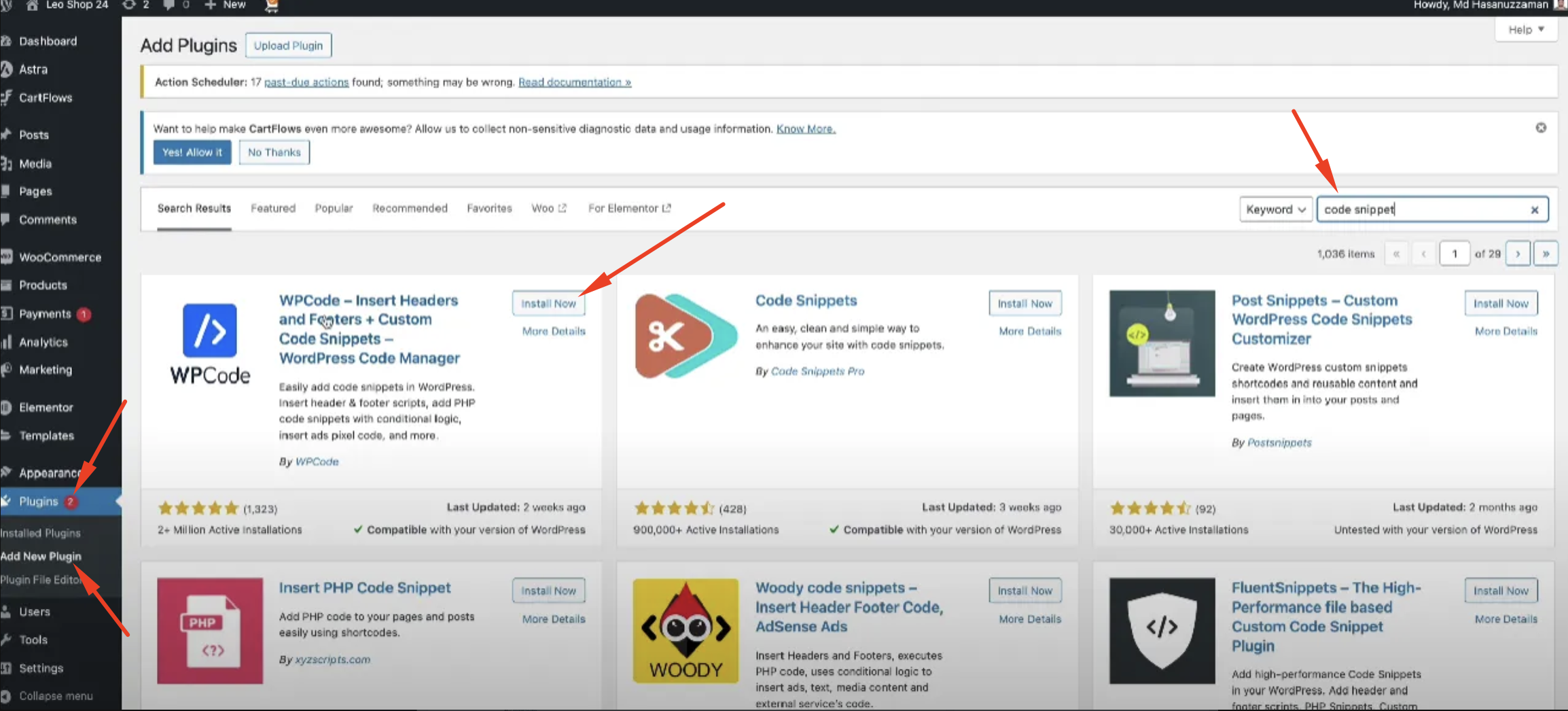Open the Woo external tab
This screenshot has height=711, width=1568.
click(x=548, y=208)
